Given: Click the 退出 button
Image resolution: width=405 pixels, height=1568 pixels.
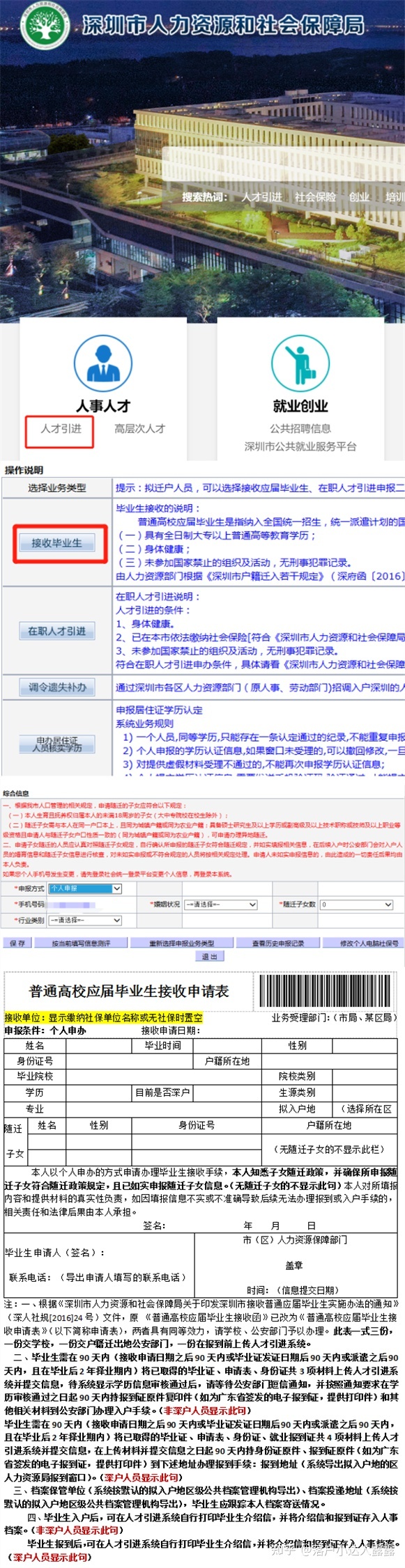Looking at the screenshot, I should click(x=210, y=956).
